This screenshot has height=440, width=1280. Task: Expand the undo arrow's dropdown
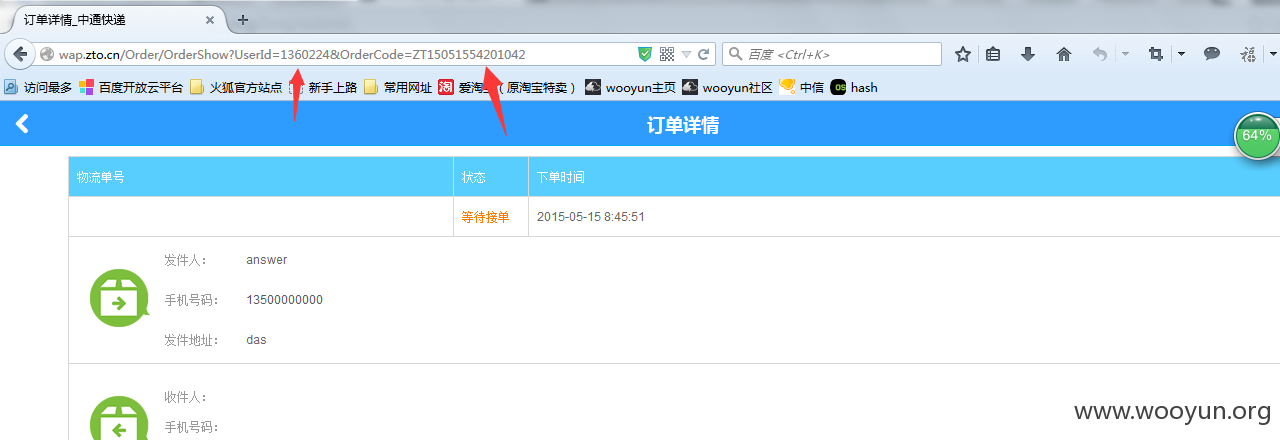[x=1125, y=54]
